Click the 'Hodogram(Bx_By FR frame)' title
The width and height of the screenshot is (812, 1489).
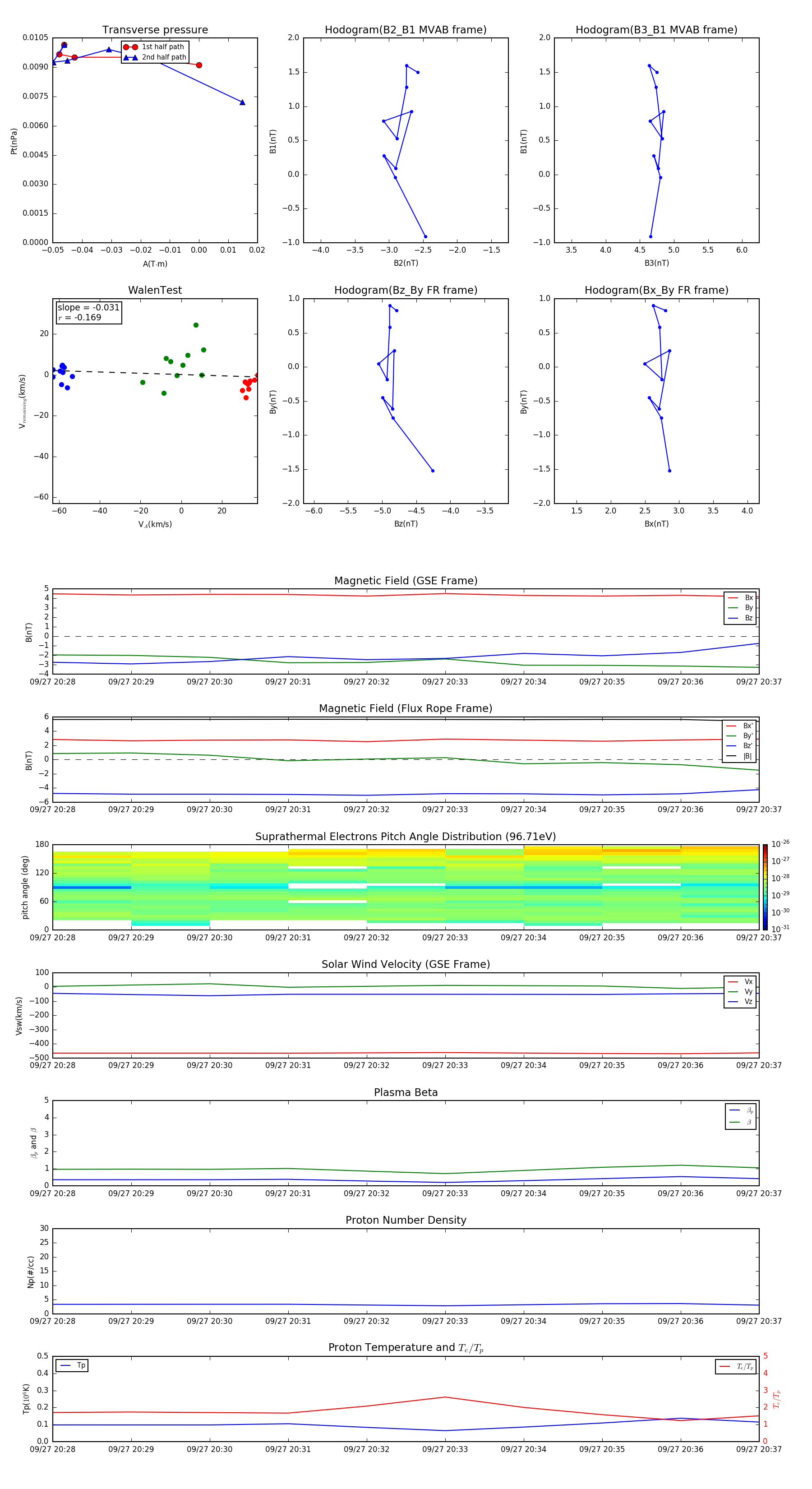[x=656, y=290]
